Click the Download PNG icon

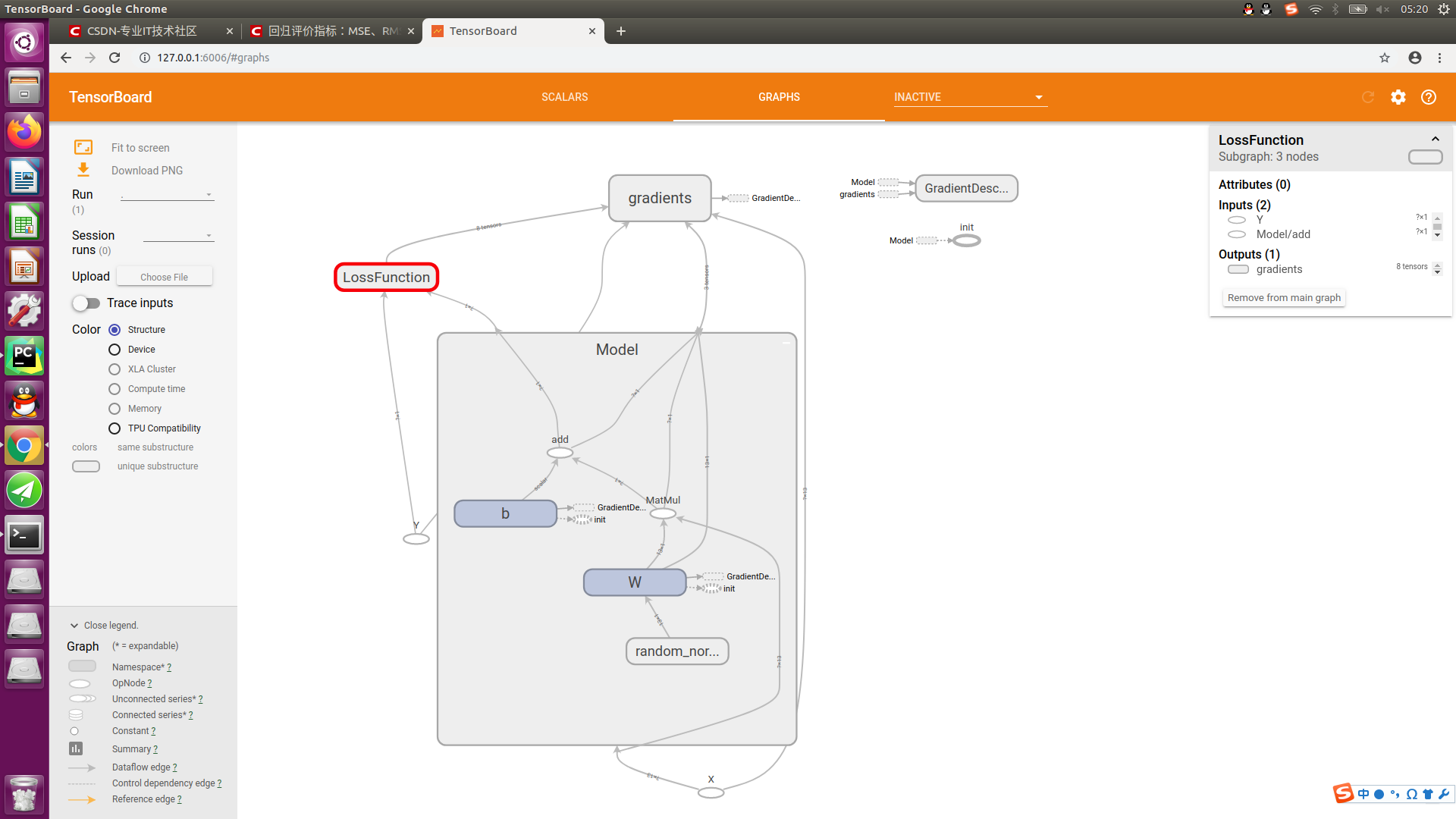point(83,170)
